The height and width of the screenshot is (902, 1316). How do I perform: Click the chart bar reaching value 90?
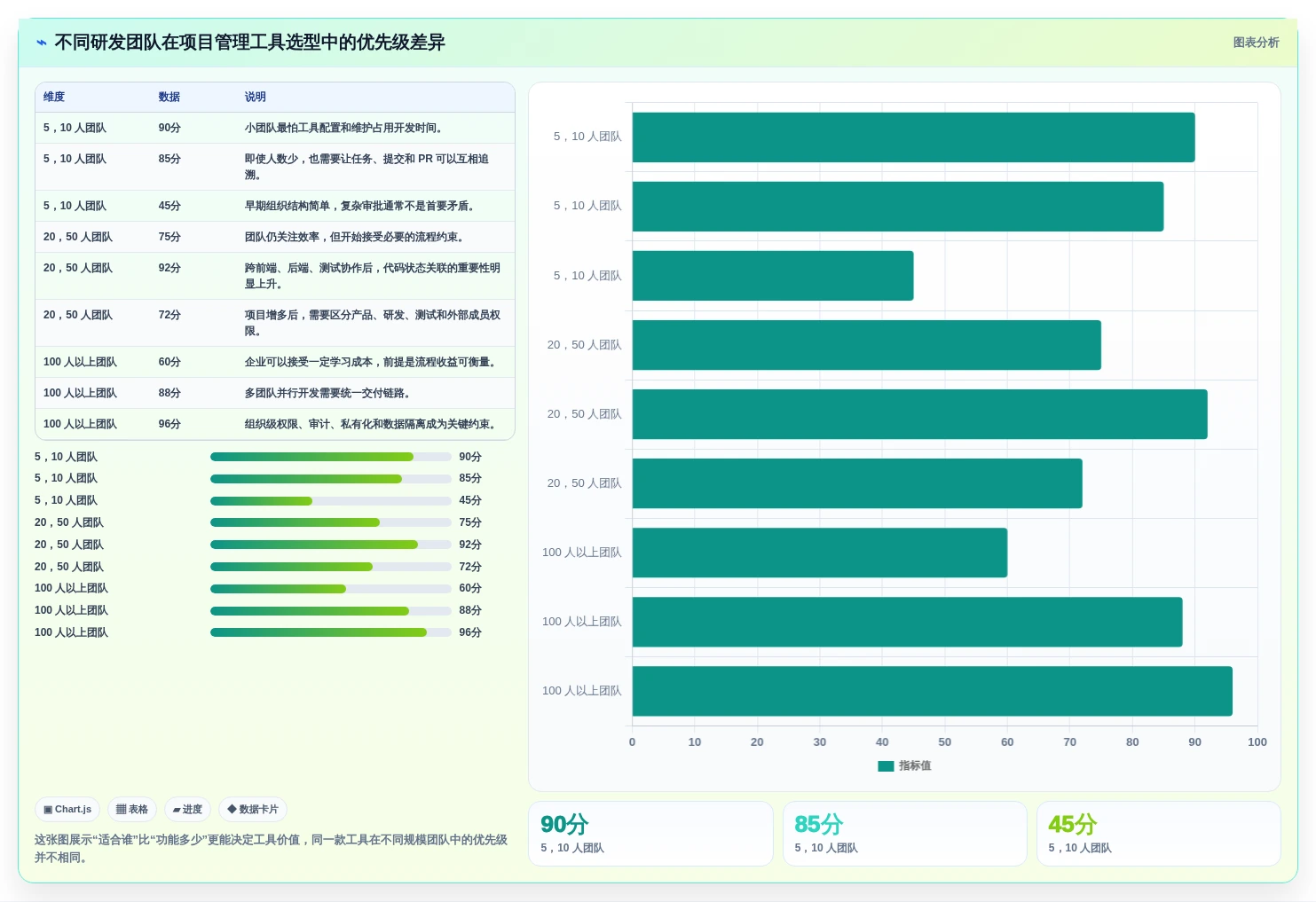coord(913,137)
